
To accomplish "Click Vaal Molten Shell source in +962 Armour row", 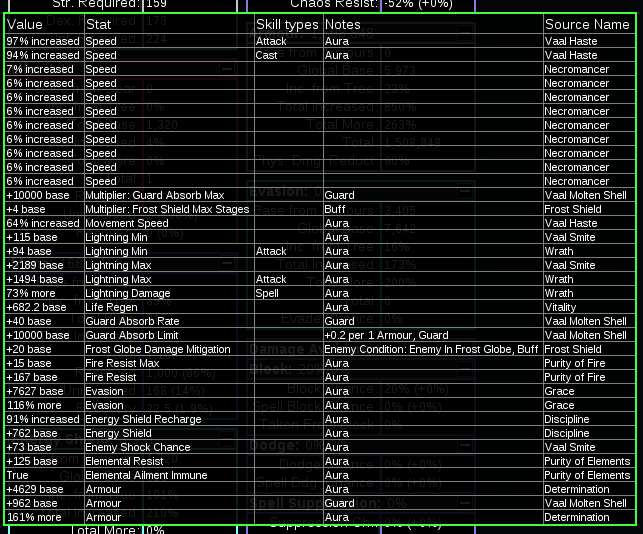I will 586,503.
